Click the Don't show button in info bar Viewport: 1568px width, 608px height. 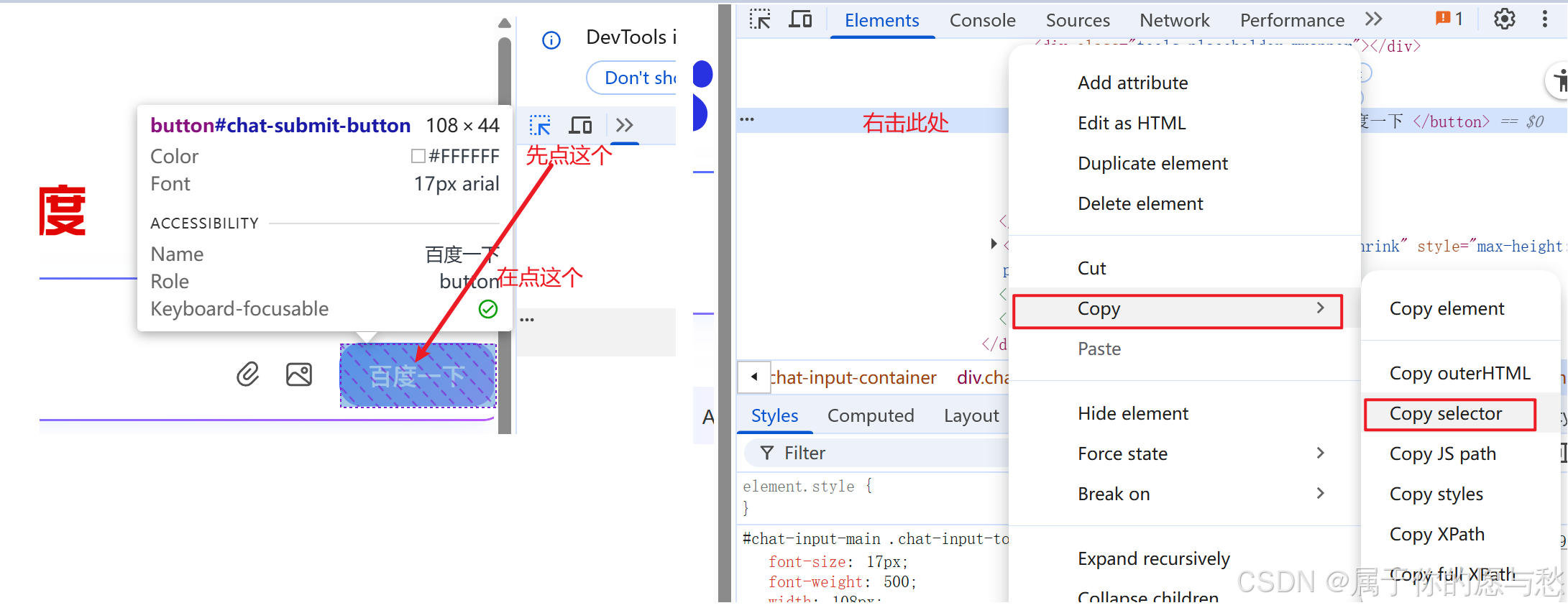click(x=633, y=78)
